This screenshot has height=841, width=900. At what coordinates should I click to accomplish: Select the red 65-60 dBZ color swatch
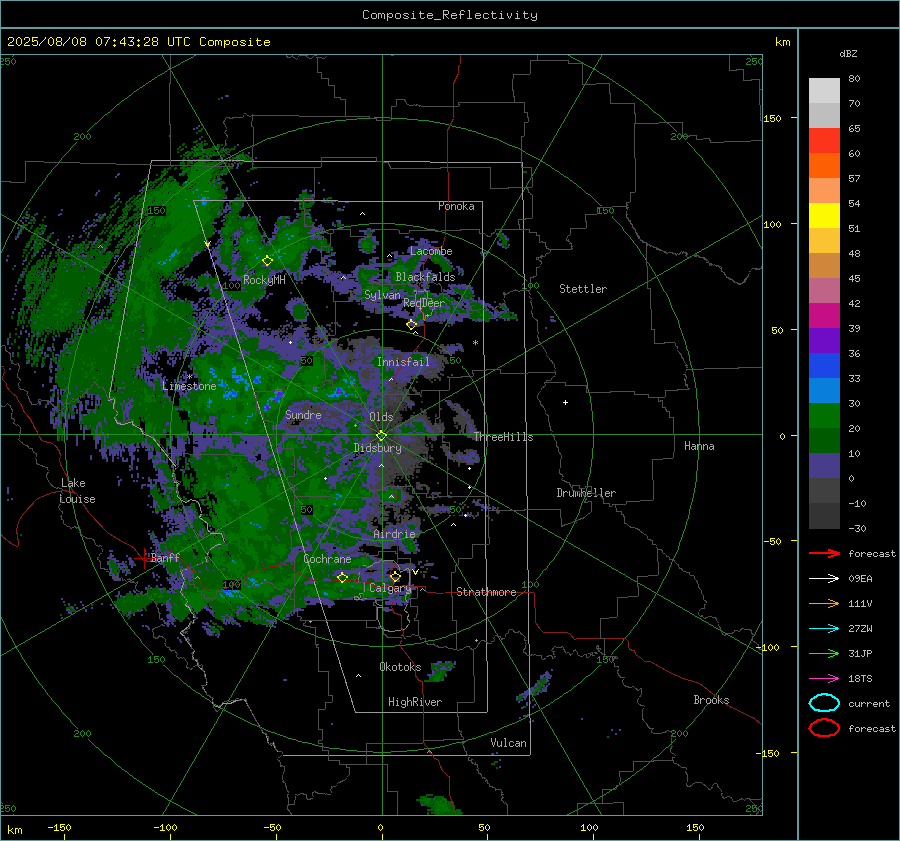[824, 141]
